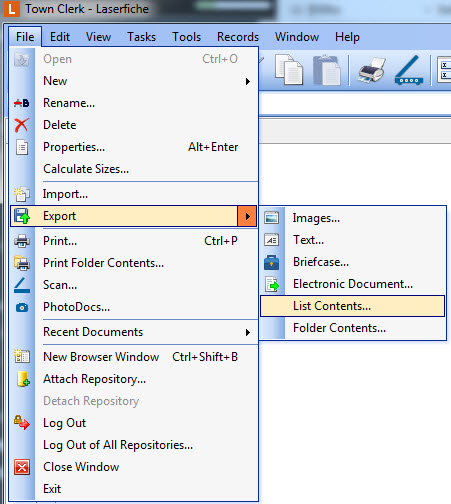Image resolution: width=451 pixels, height=504 pixels.
Task: Click the camera icon beside PhotoDocs
Action: click(22, 307)
